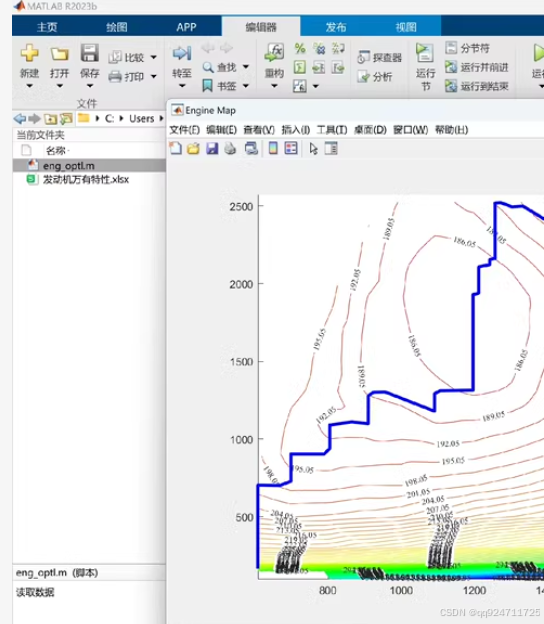
Task: Click the 打开 (Open) folder icon
Action: click(x=59, y=54)
